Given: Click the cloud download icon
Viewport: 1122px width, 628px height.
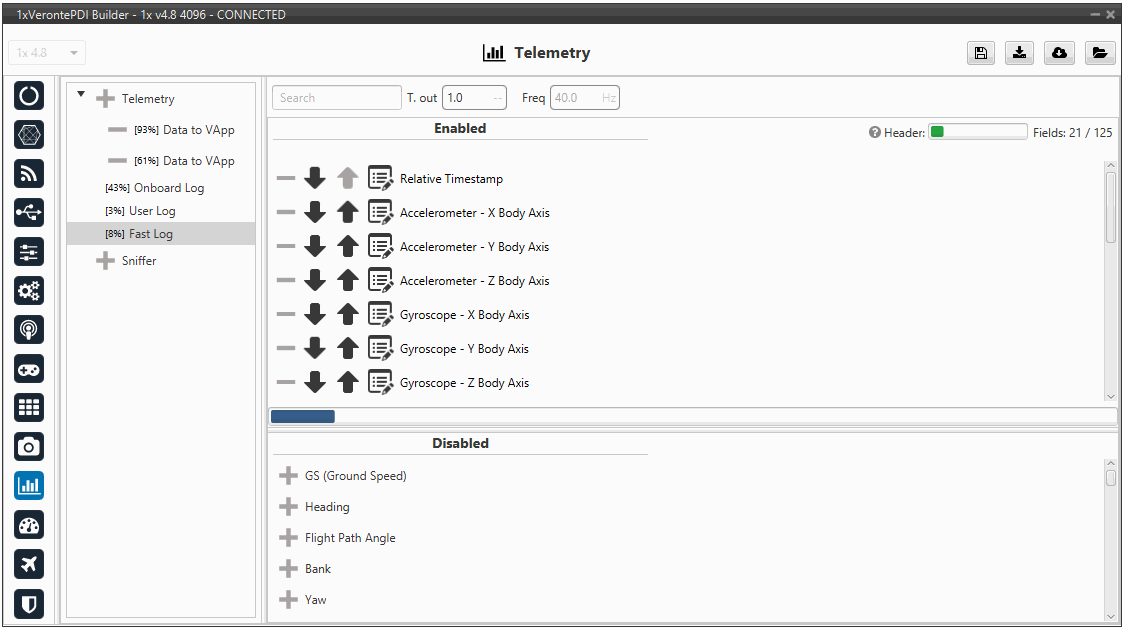Looking at the screenshot, I should click(x=1059, y=53).
